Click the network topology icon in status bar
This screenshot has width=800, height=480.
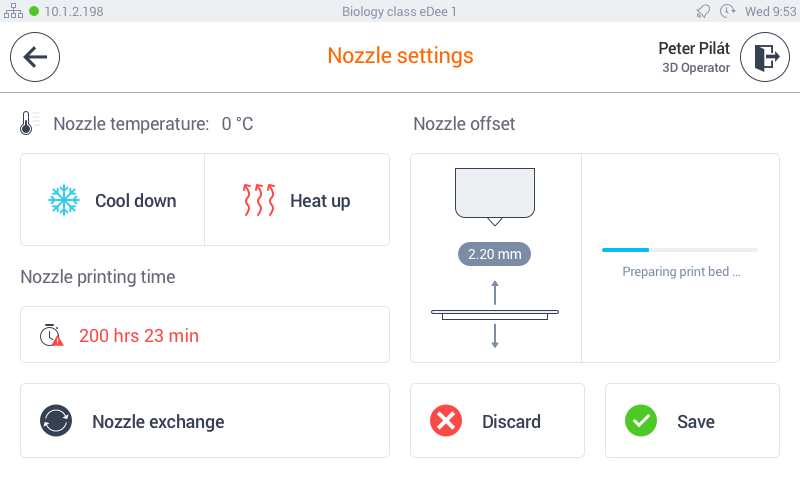click(13, 11)
